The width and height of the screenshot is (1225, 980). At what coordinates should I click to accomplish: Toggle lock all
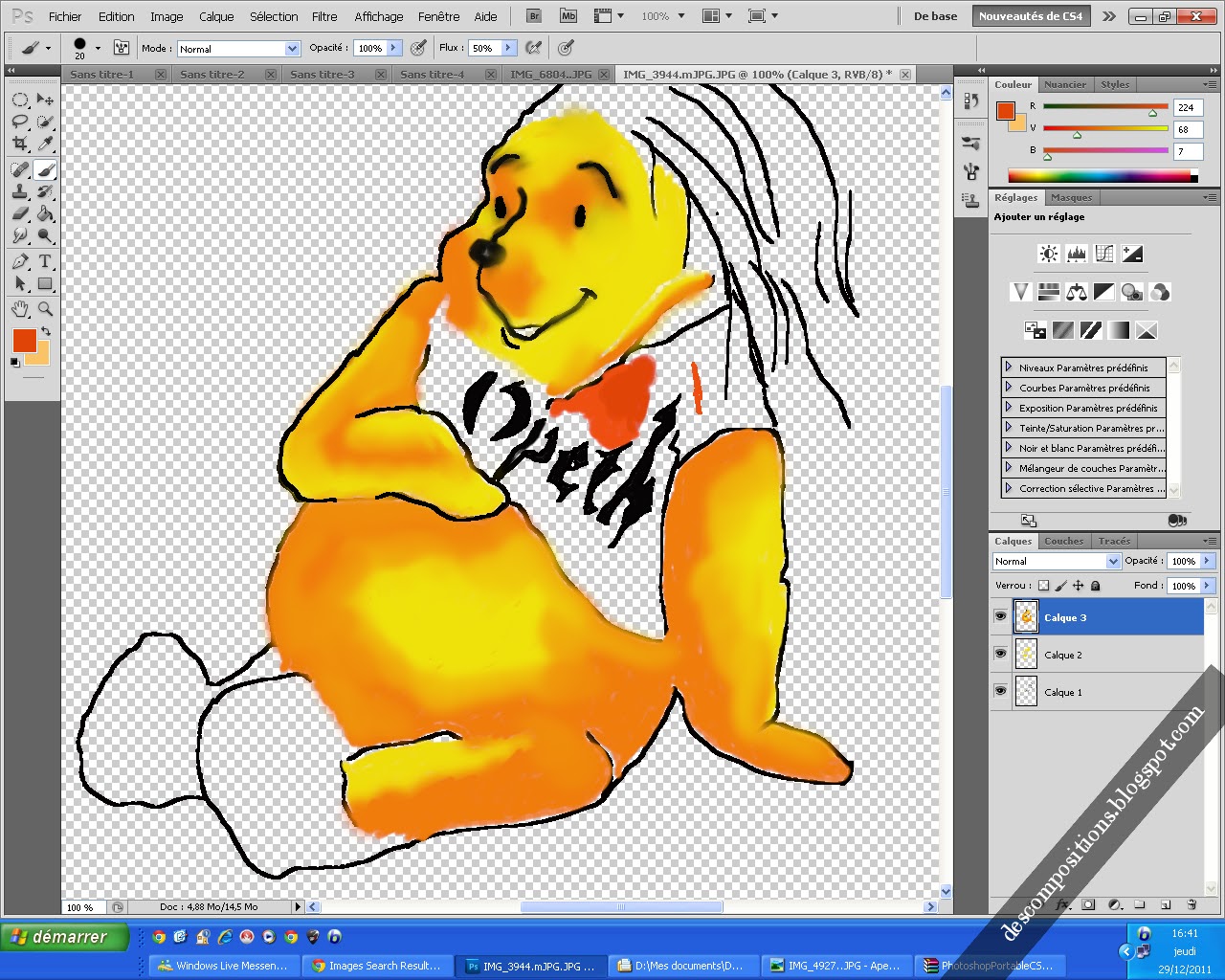coord(1096,586)
